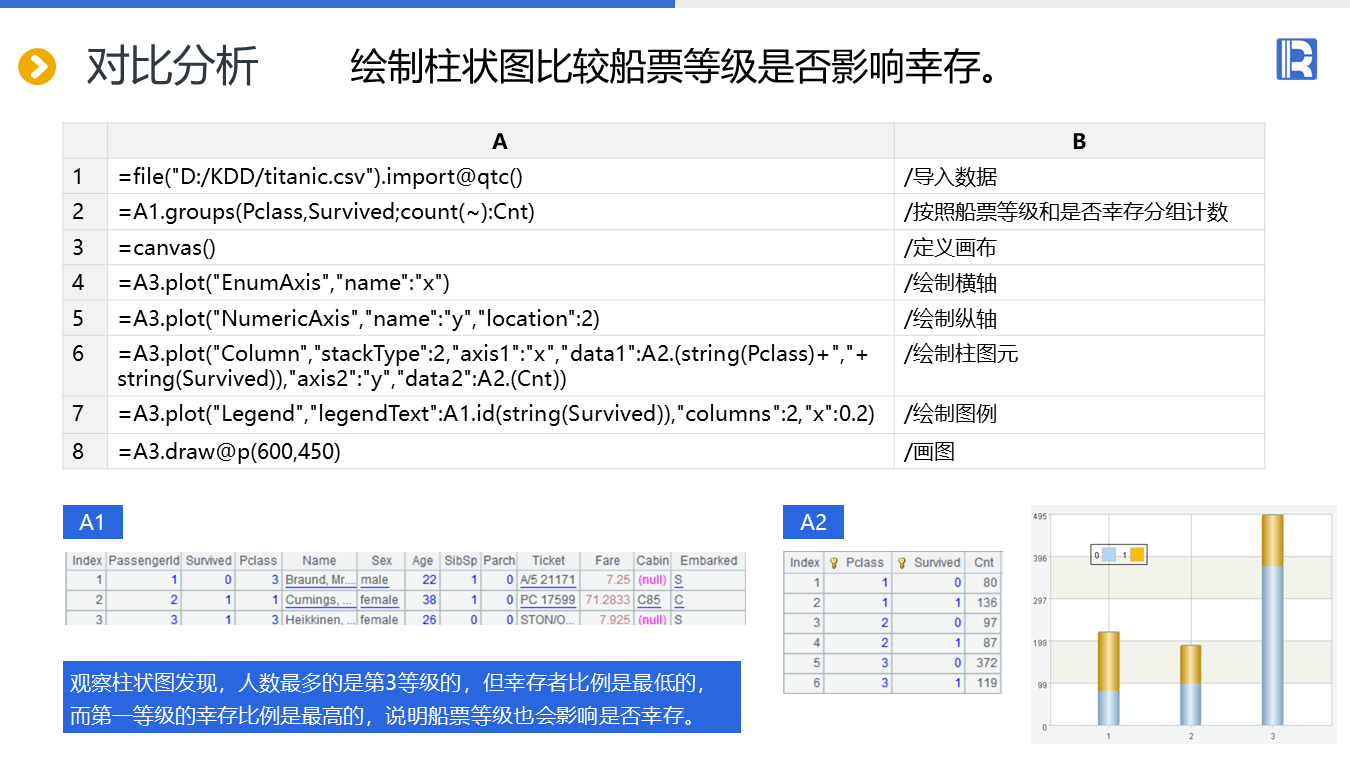Click the /绘制柱图元 comment cell
The image size is (1350, 759).
point(1079,366)
